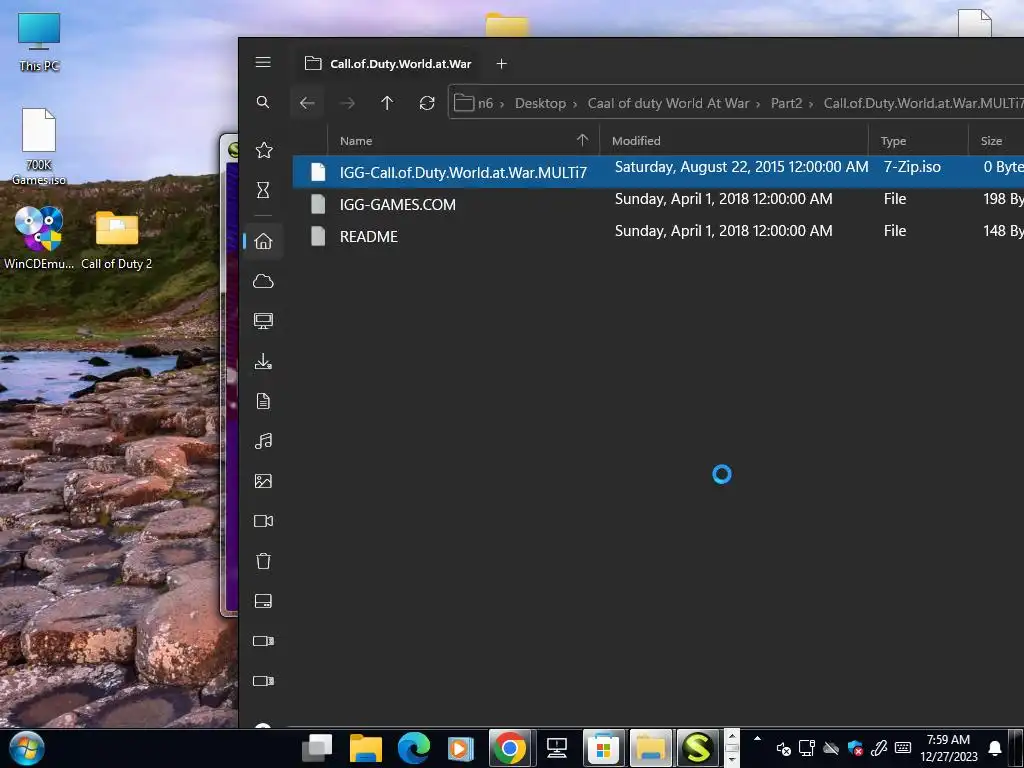
Task: Open the local disk drive sidebar icon
Action: click(x=263, y=601)
